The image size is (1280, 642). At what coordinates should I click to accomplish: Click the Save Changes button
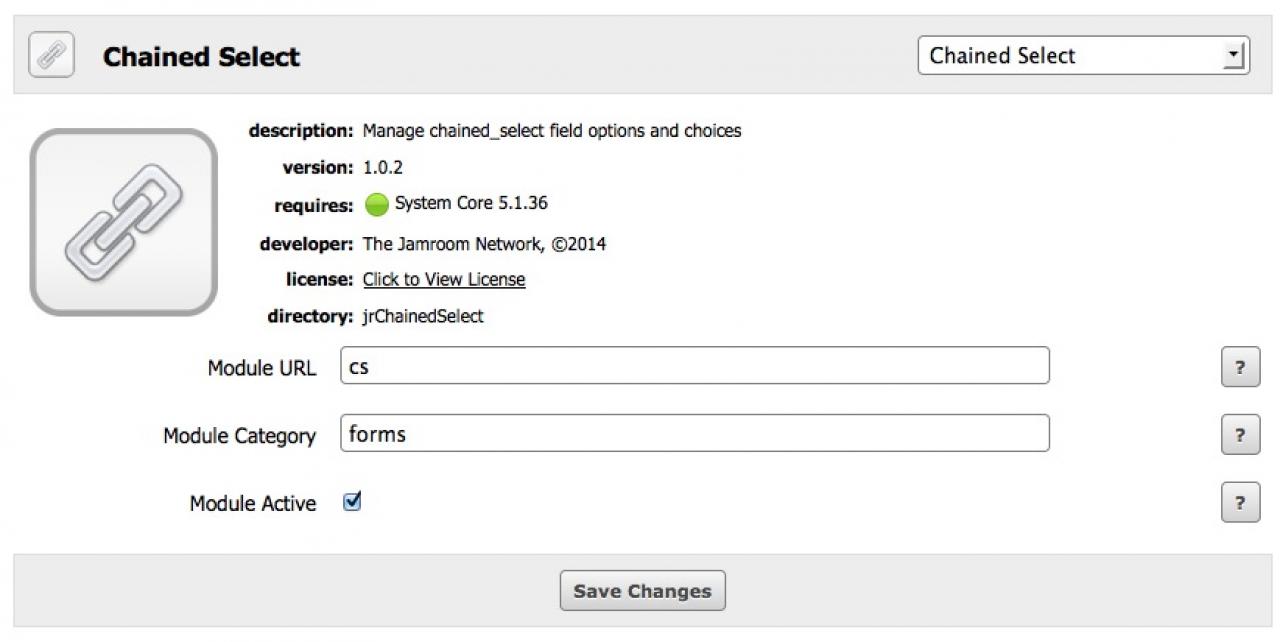tap(643, 591)
